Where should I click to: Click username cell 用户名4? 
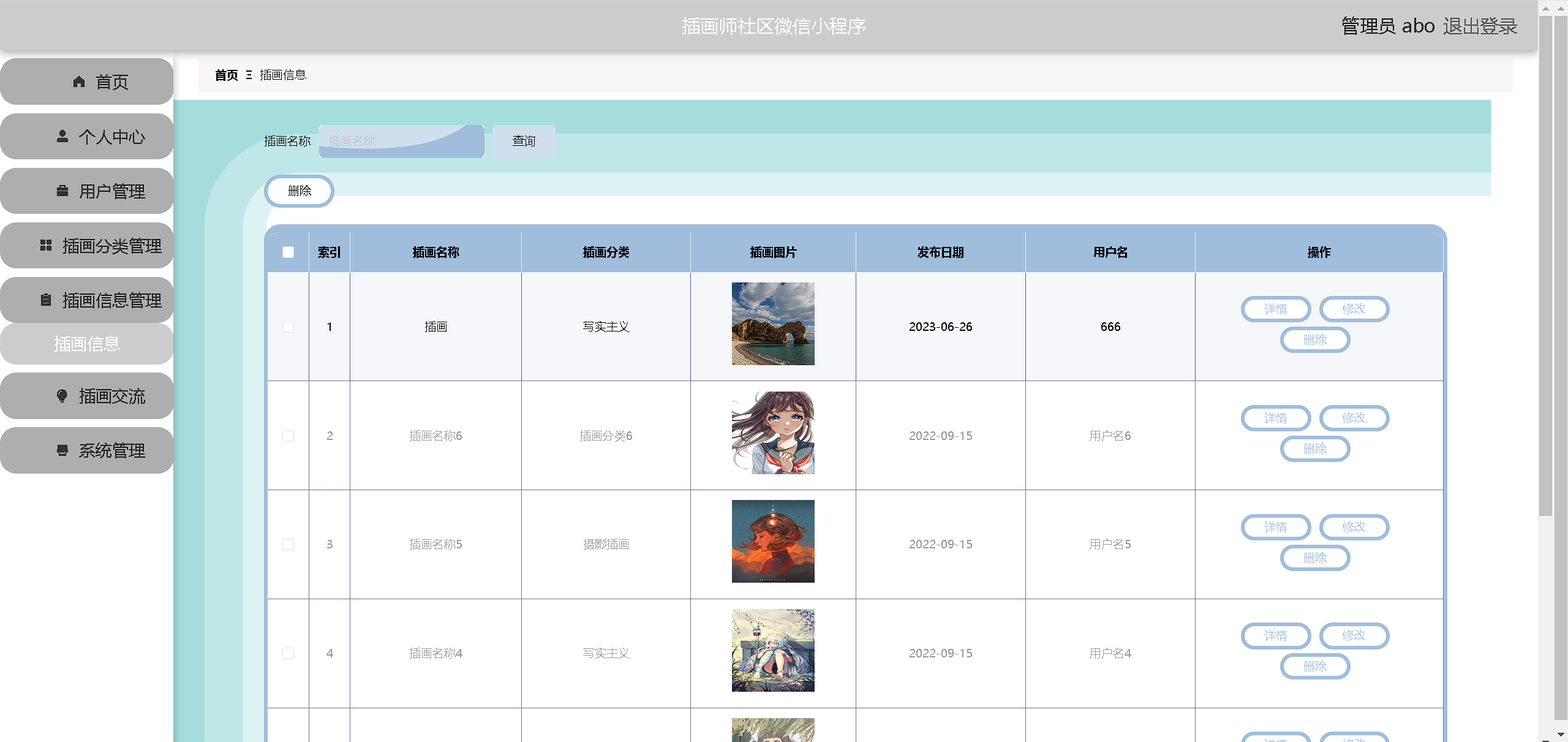click(1110, 653)
